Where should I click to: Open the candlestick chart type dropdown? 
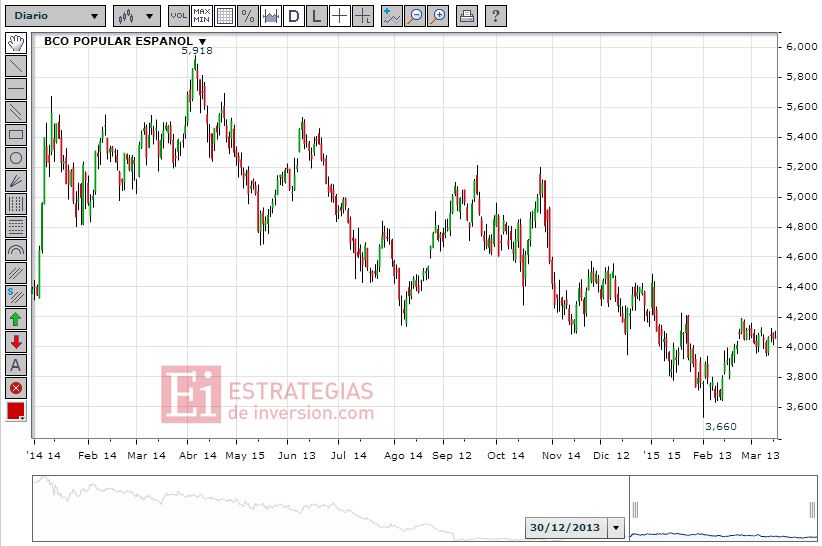[x=137, y=16]
